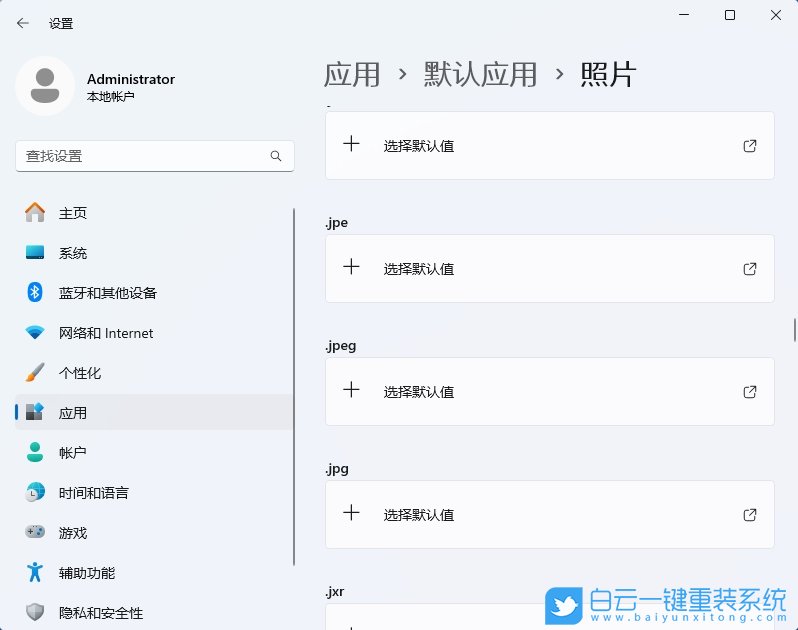Viewport: 798px width, 630px height.
Task: Choose default app for .jpg
Action: 550,514
